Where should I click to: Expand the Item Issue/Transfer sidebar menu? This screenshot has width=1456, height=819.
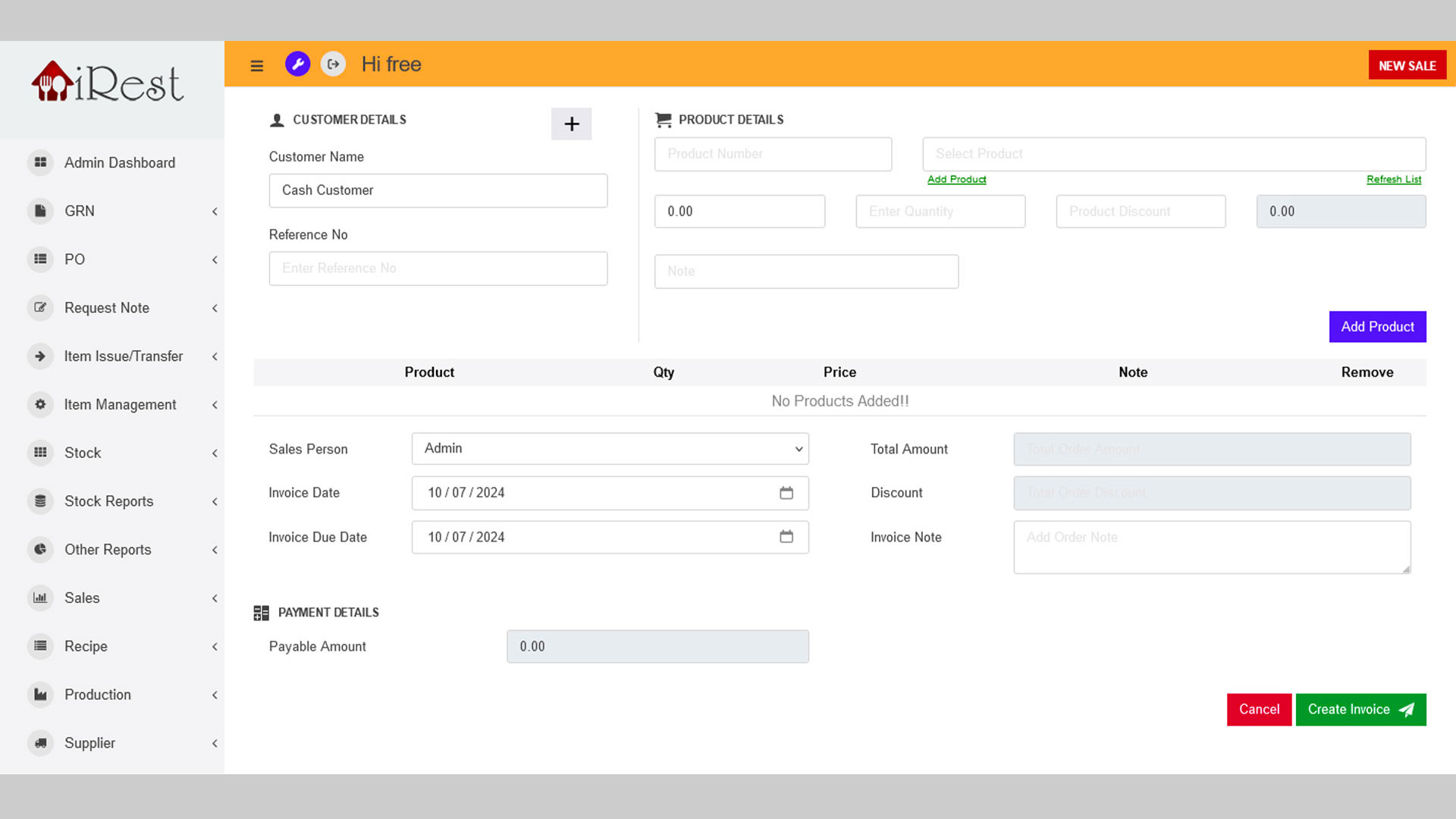215,356
